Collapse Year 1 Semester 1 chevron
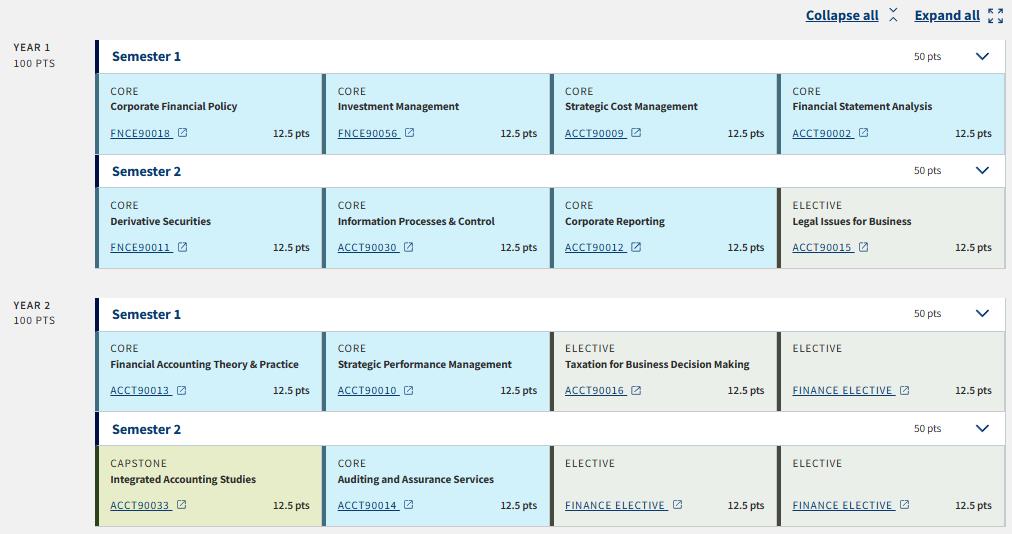 click(982, 56)
